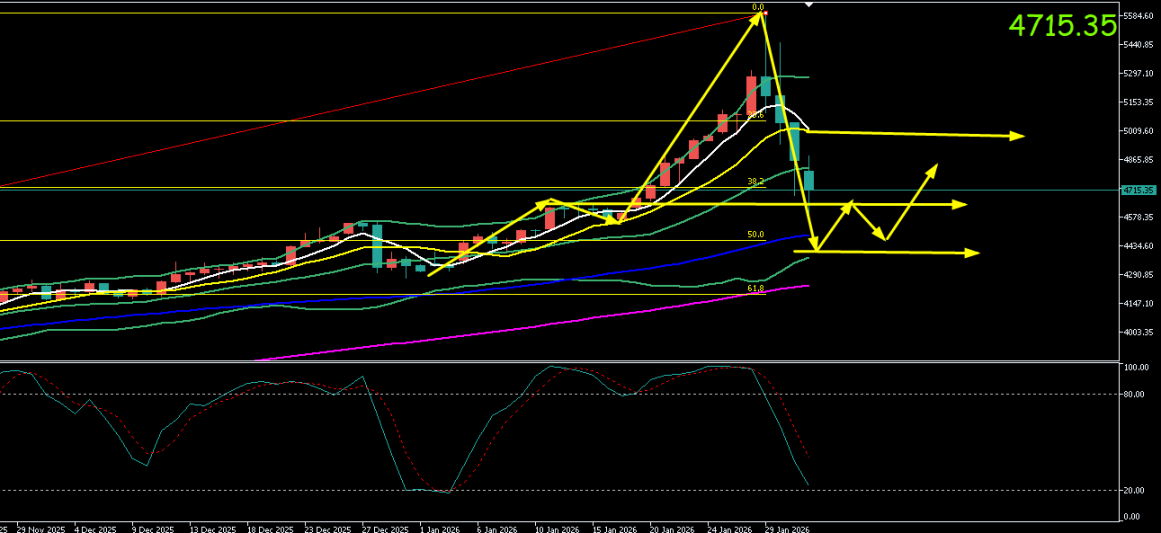Click the Fibonacci 23.6 level label
Image resolution: width=1161 pixels, height=533 pixels.
click(756, 115)
